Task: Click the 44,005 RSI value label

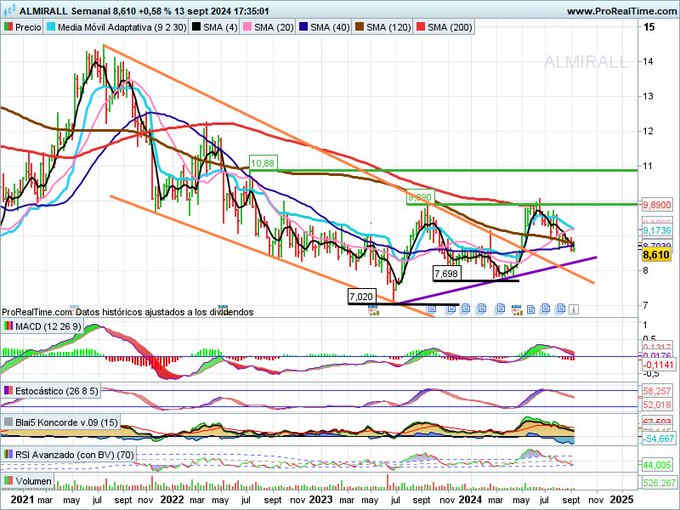Action: pos(657,465)
